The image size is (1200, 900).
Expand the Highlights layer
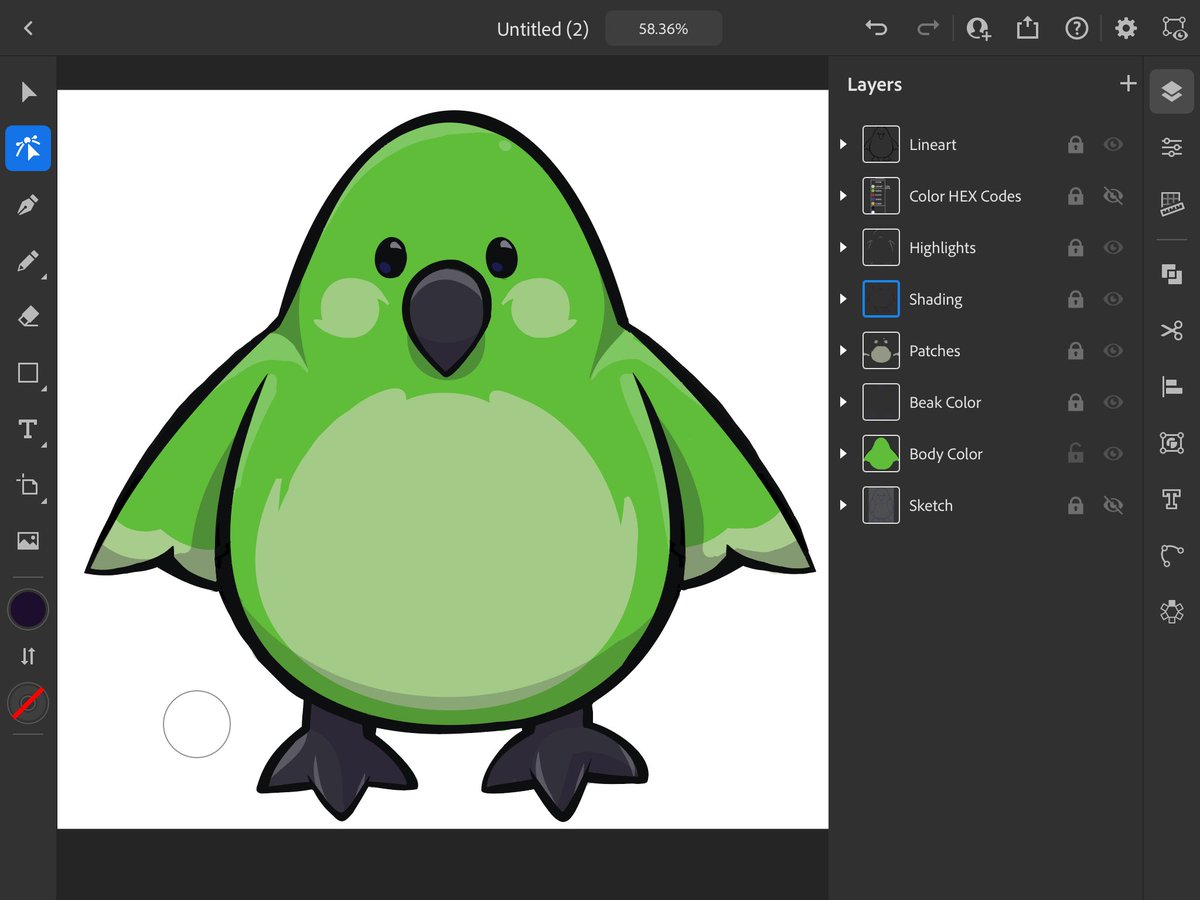(843, 248)
